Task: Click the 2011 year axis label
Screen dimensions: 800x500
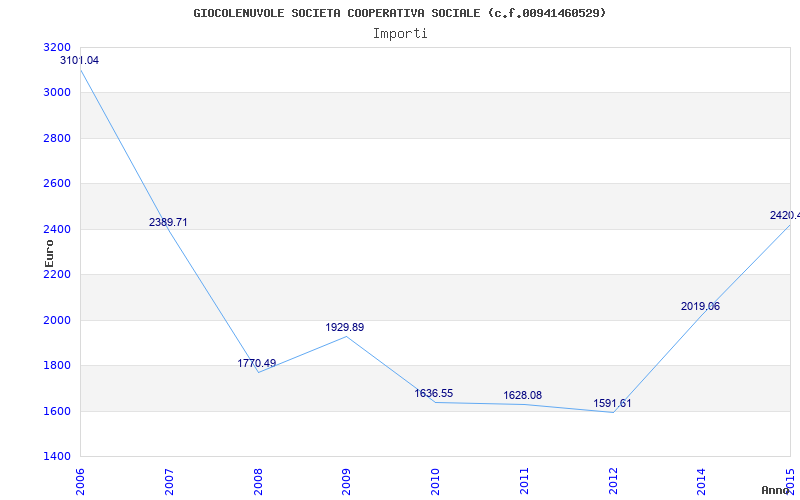Action: (524, 482)
